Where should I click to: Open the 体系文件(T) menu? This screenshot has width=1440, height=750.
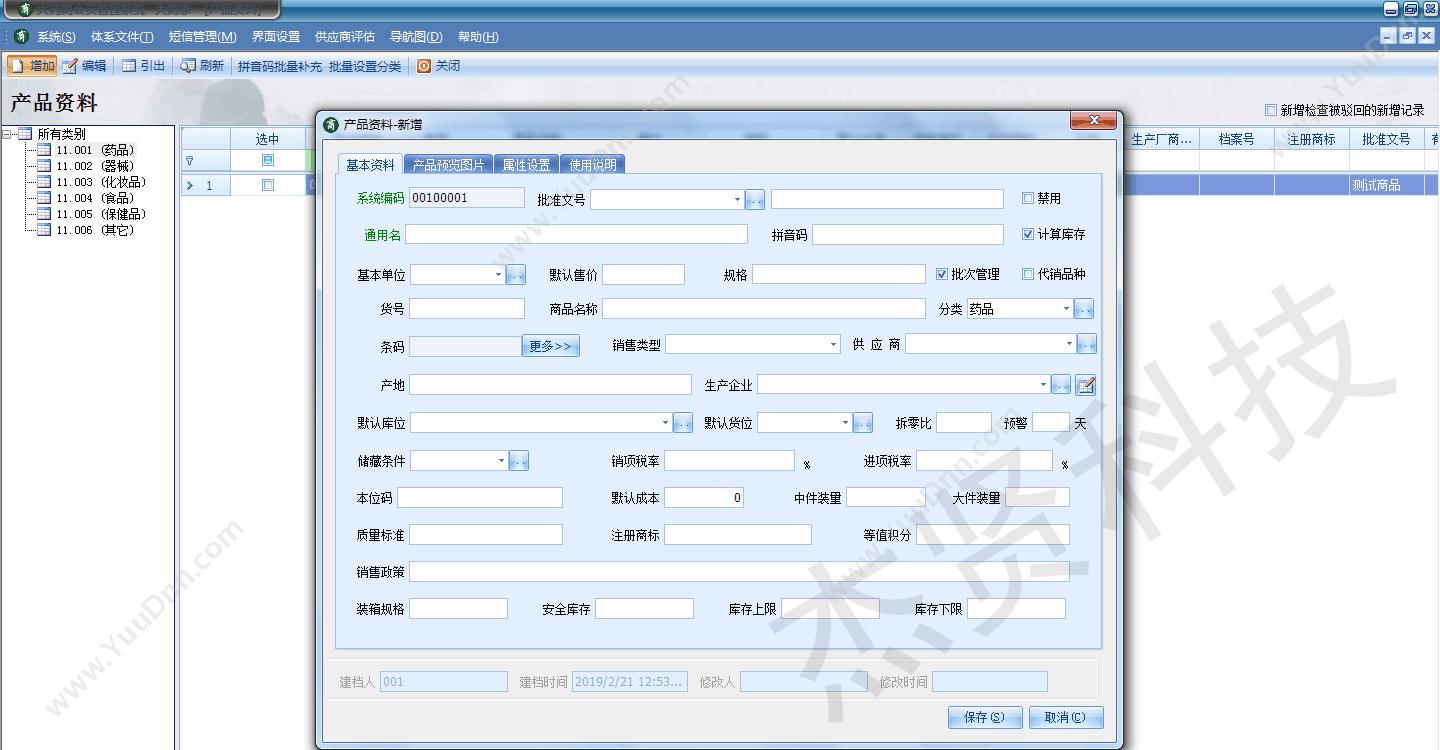[122, 37]
